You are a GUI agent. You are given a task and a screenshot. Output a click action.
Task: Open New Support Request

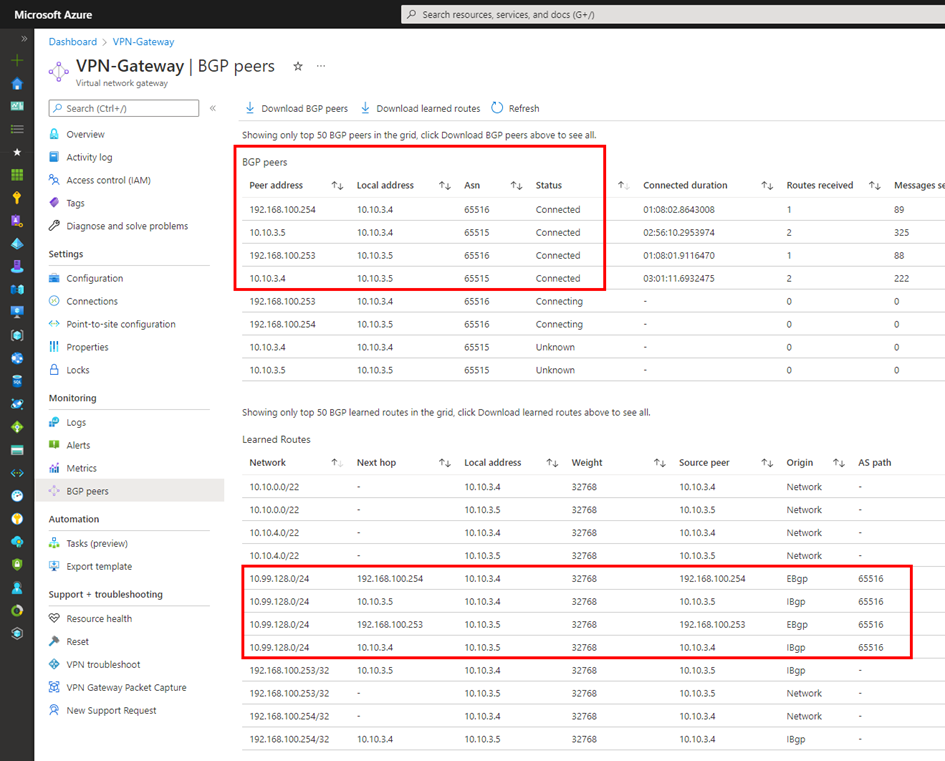tap(111, 710)
